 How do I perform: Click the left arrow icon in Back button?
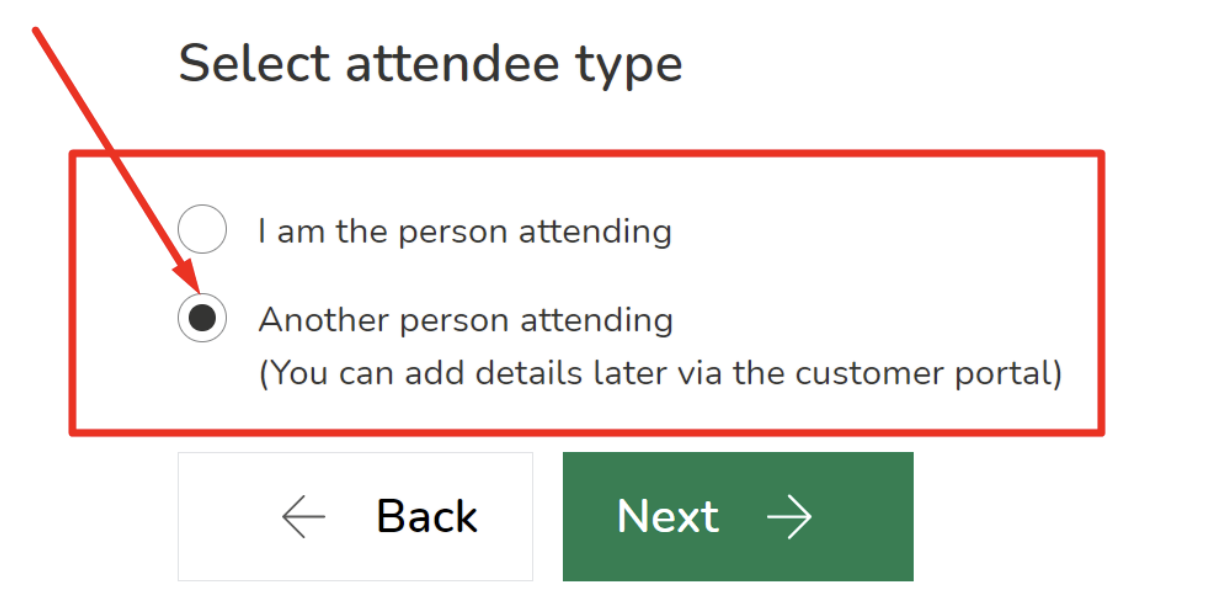tap(304, 517)
